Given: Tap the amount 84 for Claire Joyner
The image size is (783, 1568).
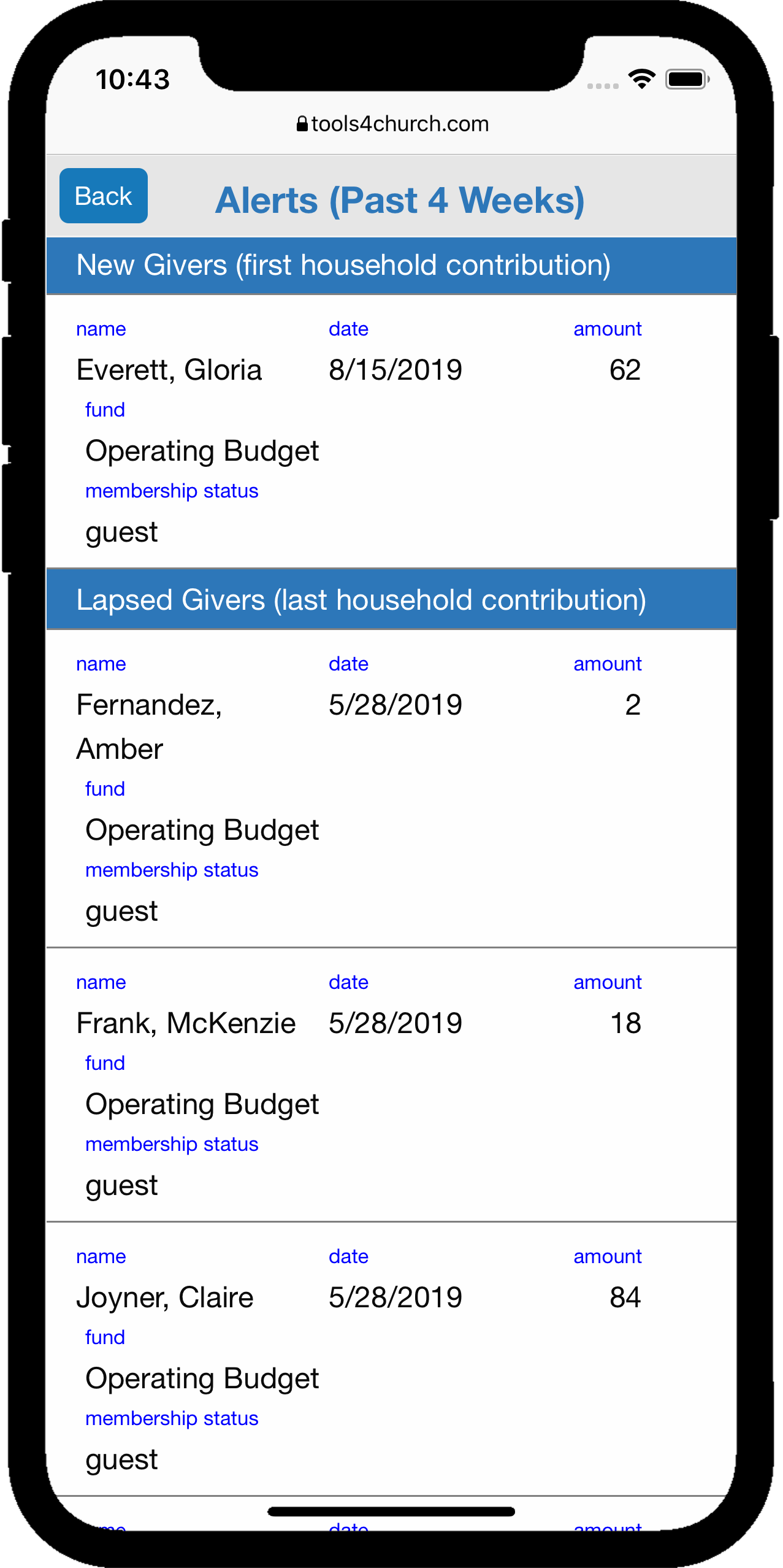Looking at the screenshot, I should (625, 1297).
